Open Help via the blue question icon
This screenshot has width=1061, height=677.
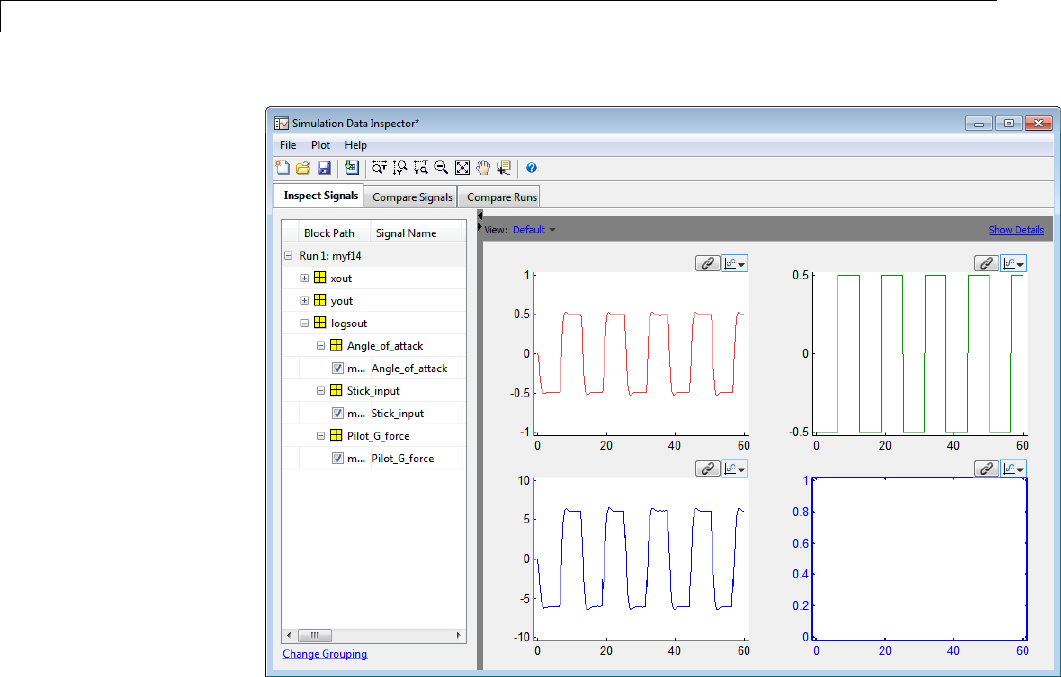(x=531, y=168)
